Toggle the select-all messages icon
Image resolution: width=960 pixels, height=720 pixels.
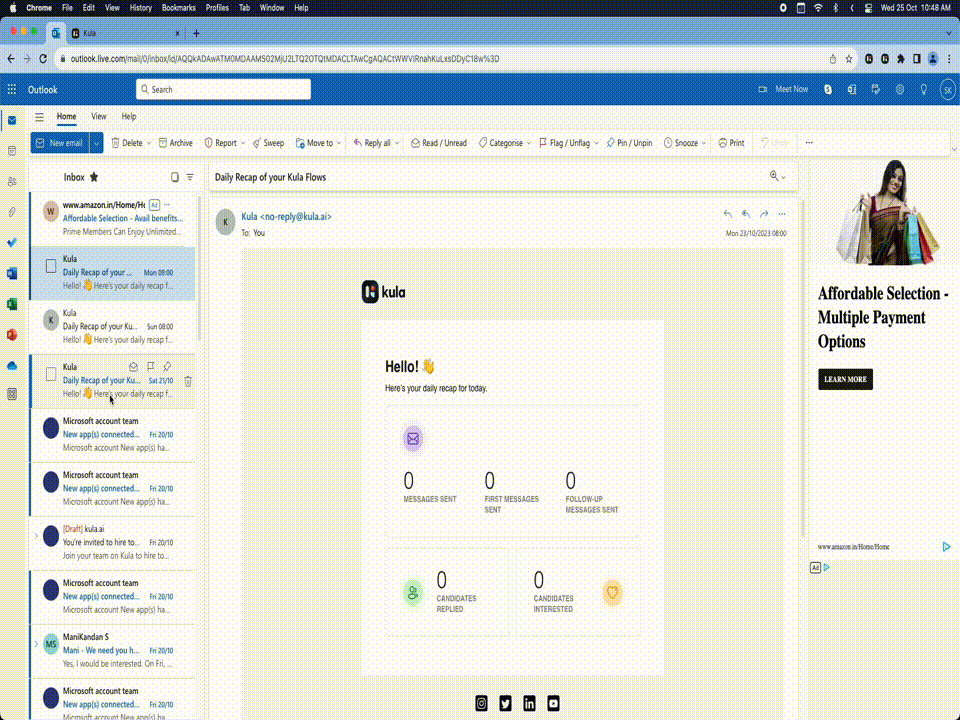(174, 177)
